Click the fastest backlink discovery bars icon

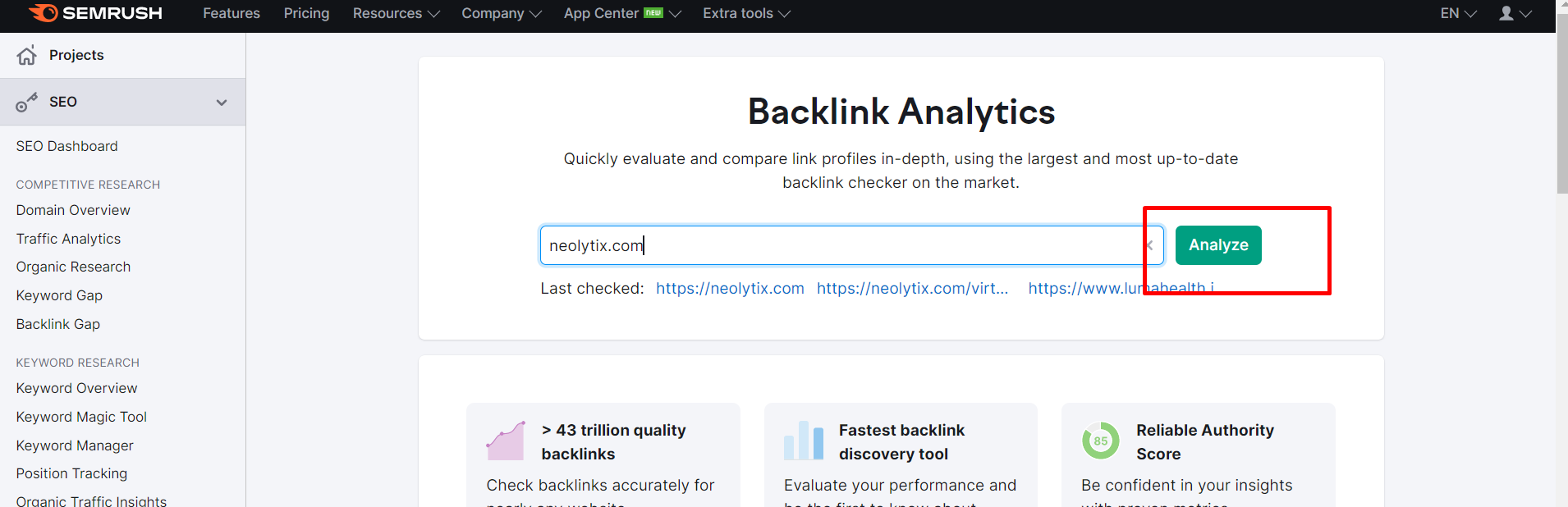click(804, 441)
